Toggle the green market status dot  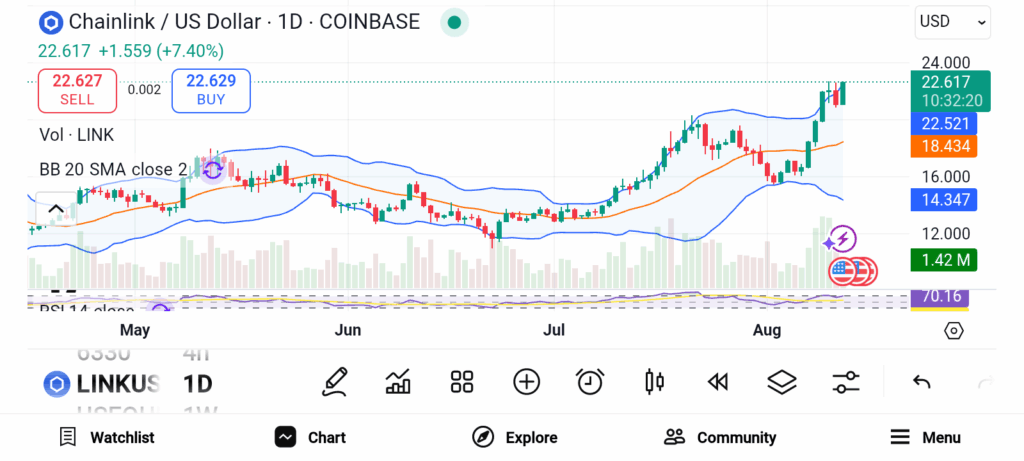[454, 22]
